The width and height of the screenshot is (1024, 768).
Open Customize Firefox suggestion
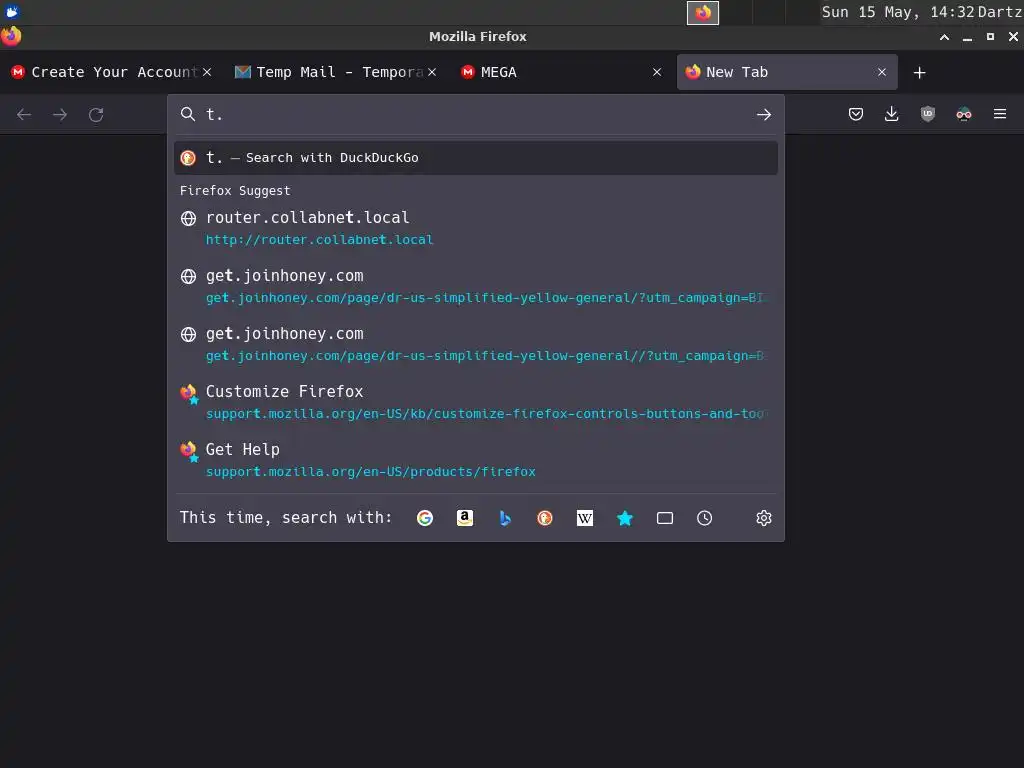coord(475,402)
